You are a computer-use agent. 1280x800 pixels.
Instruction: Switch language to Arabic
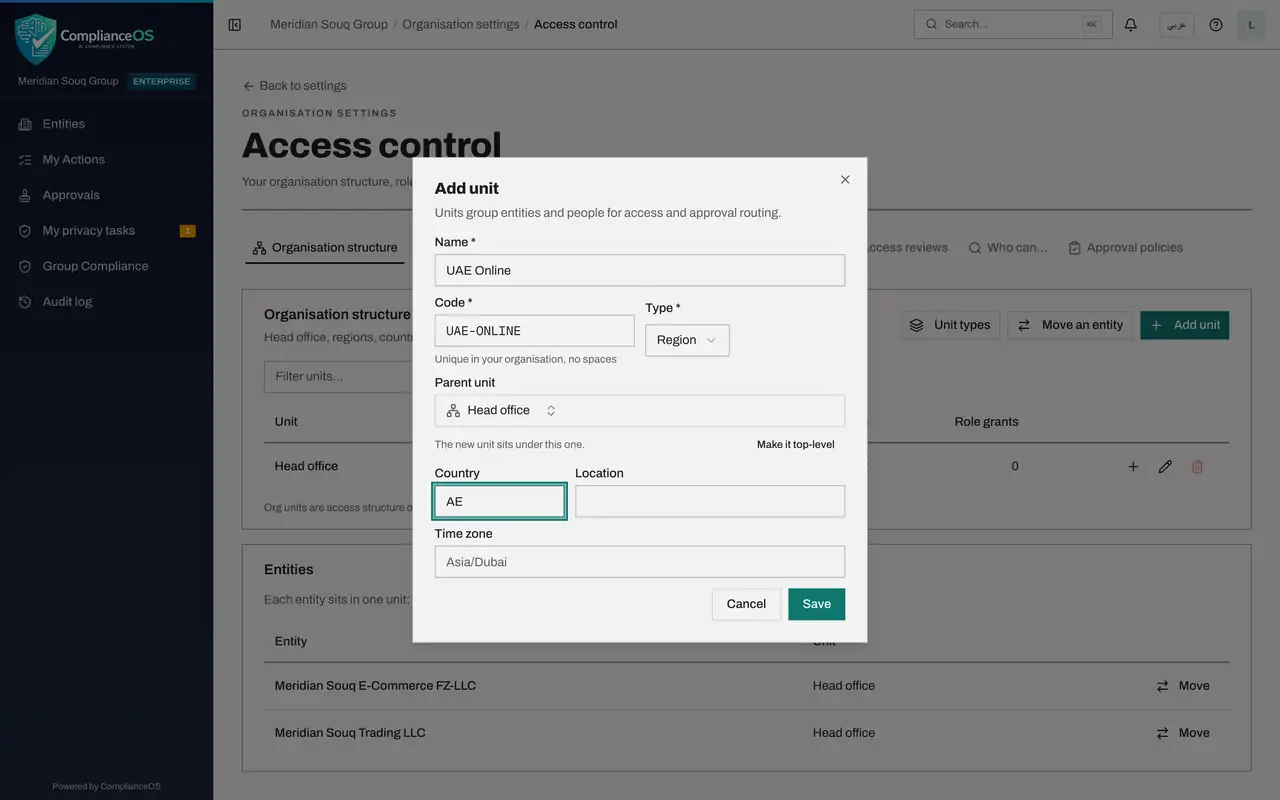[1176, 24]
